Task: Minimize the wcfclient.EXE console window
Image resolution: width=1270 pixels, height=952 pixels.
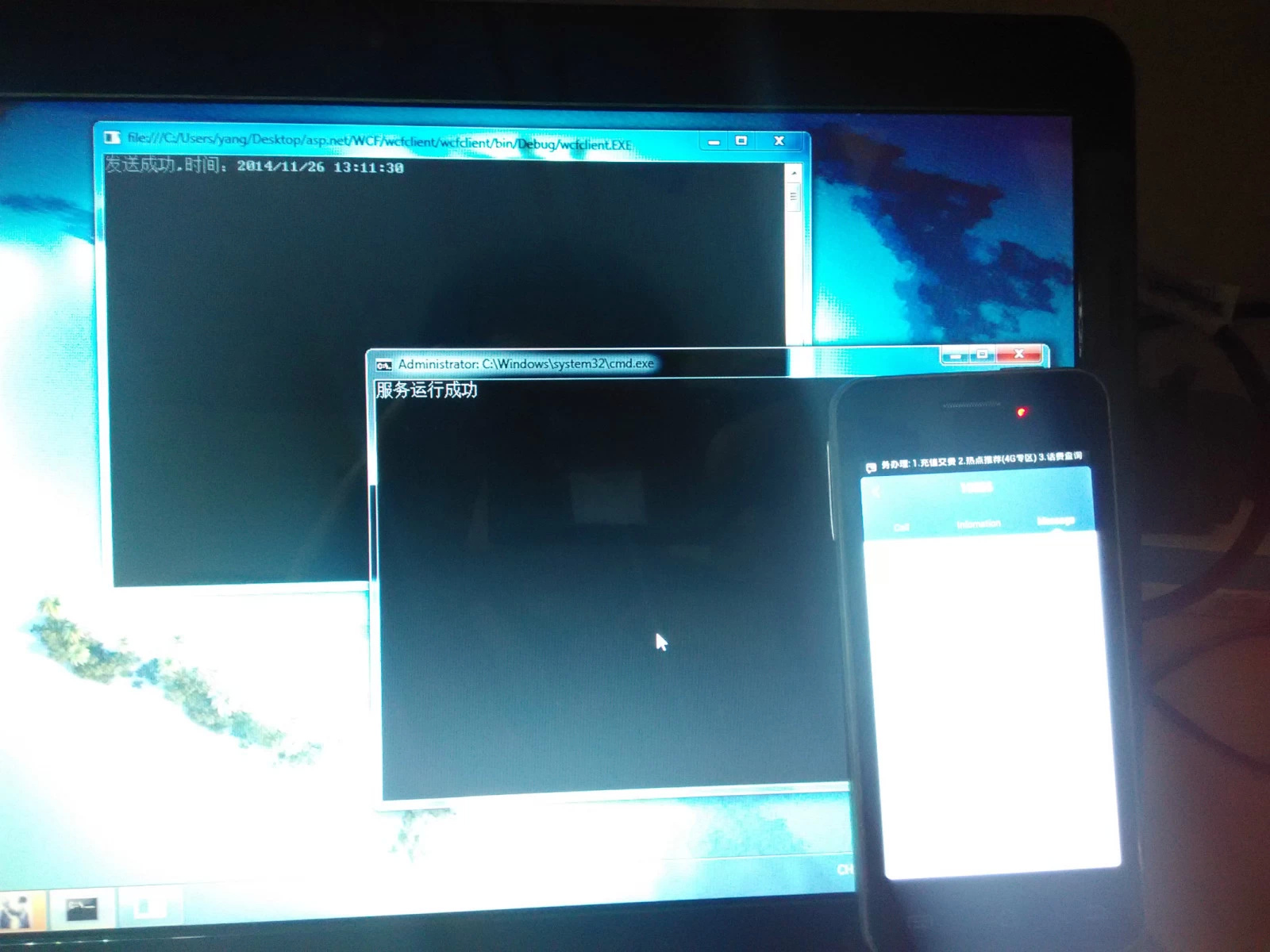Action: [714, 142]
